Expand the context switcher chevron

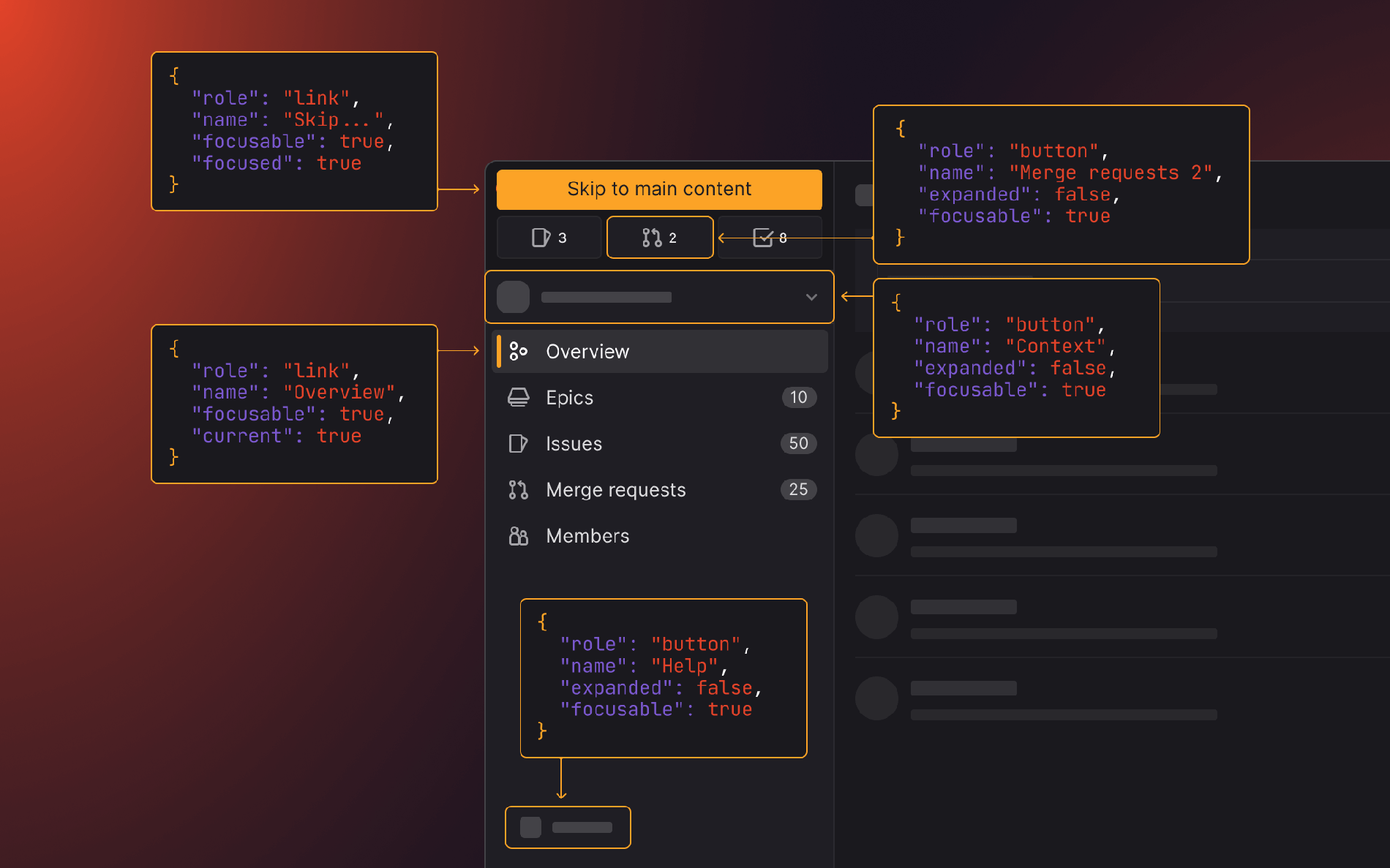coord(811,297)
